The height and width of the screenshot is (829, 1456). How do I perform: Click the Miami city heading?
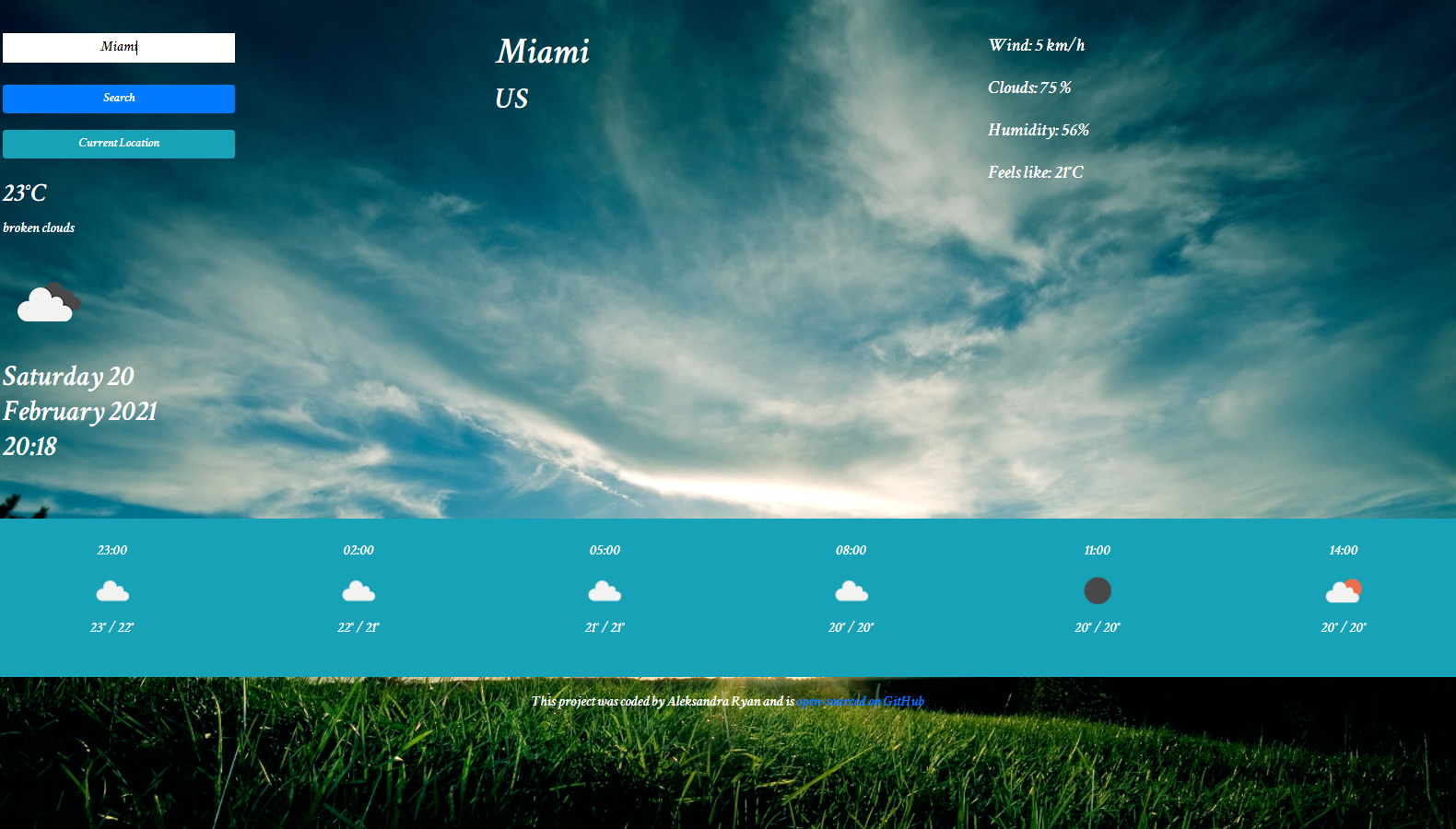click(x=543, y=52)
